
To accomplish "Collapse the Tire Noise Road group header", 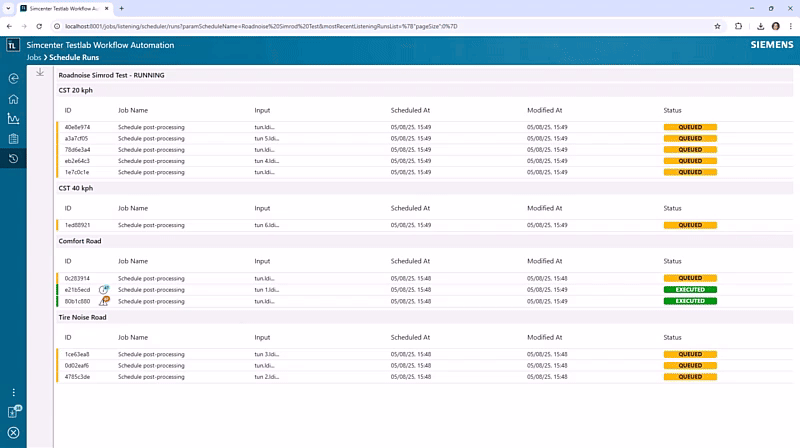I will pos(425,317).
